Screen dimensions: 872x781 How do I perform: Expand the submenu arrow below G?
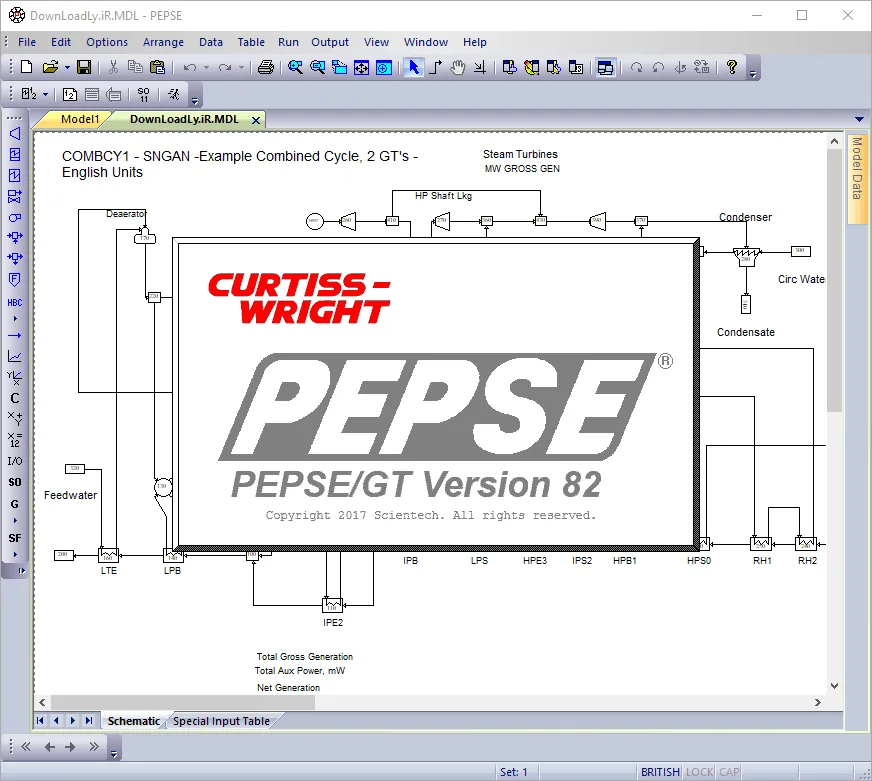coord(15,521)
